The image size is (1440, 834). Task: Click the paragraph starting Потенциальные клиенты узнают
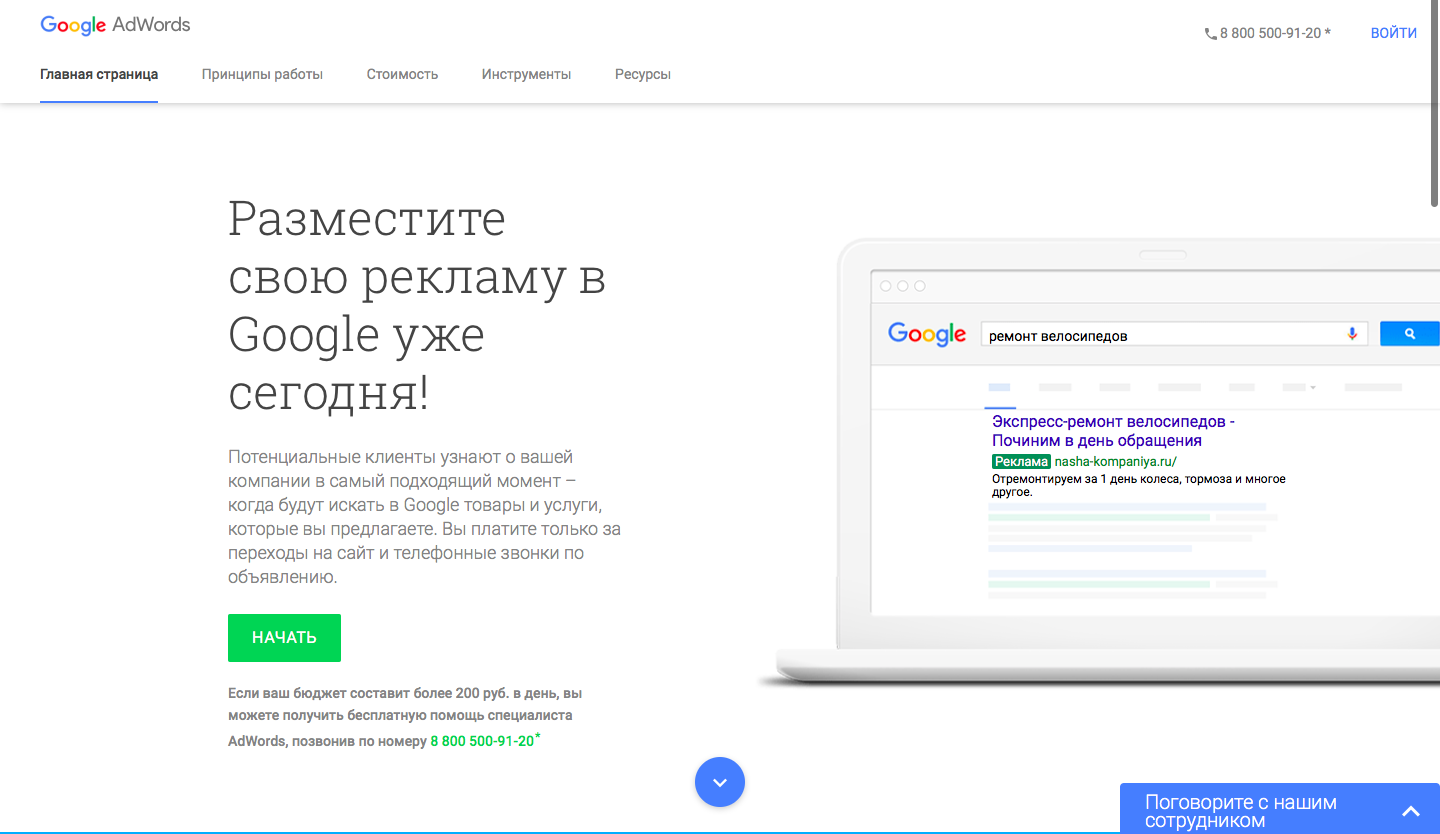click(x=424, y=517)
